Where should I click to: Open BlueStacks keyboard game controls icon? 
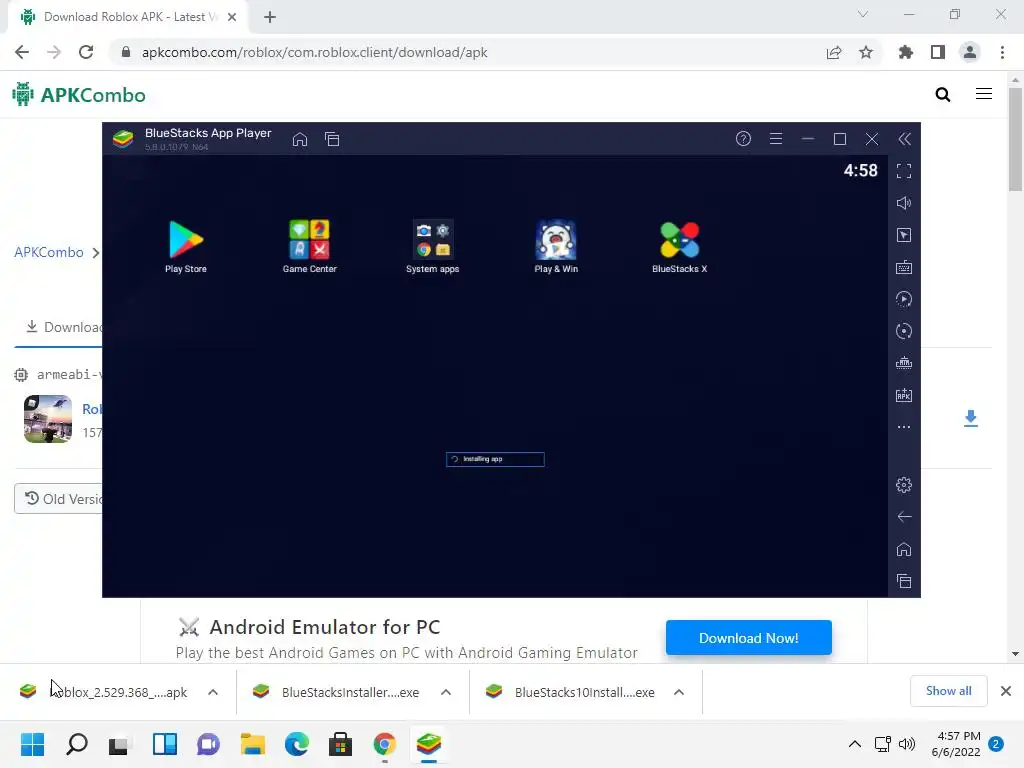click(x=904, y=267)
